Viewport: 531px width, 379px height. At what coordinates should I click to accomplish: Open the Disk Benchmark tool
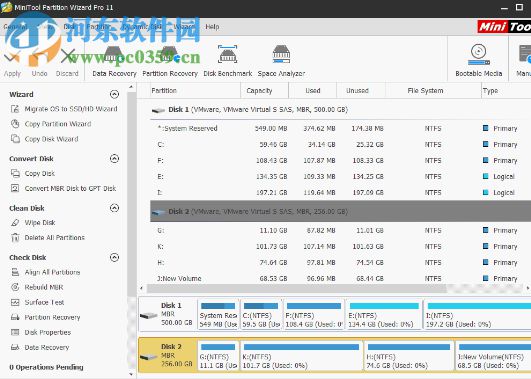click(x=228, y=61)
